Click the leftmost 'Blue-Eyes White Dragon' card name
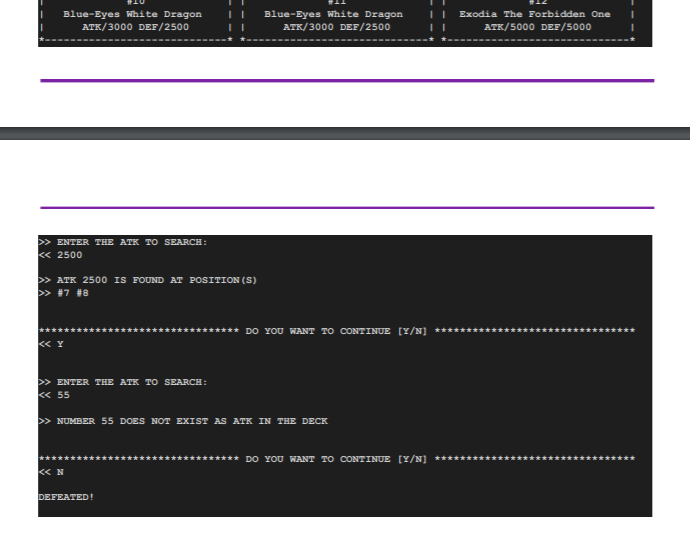The image size is (690, 550). 132,14
